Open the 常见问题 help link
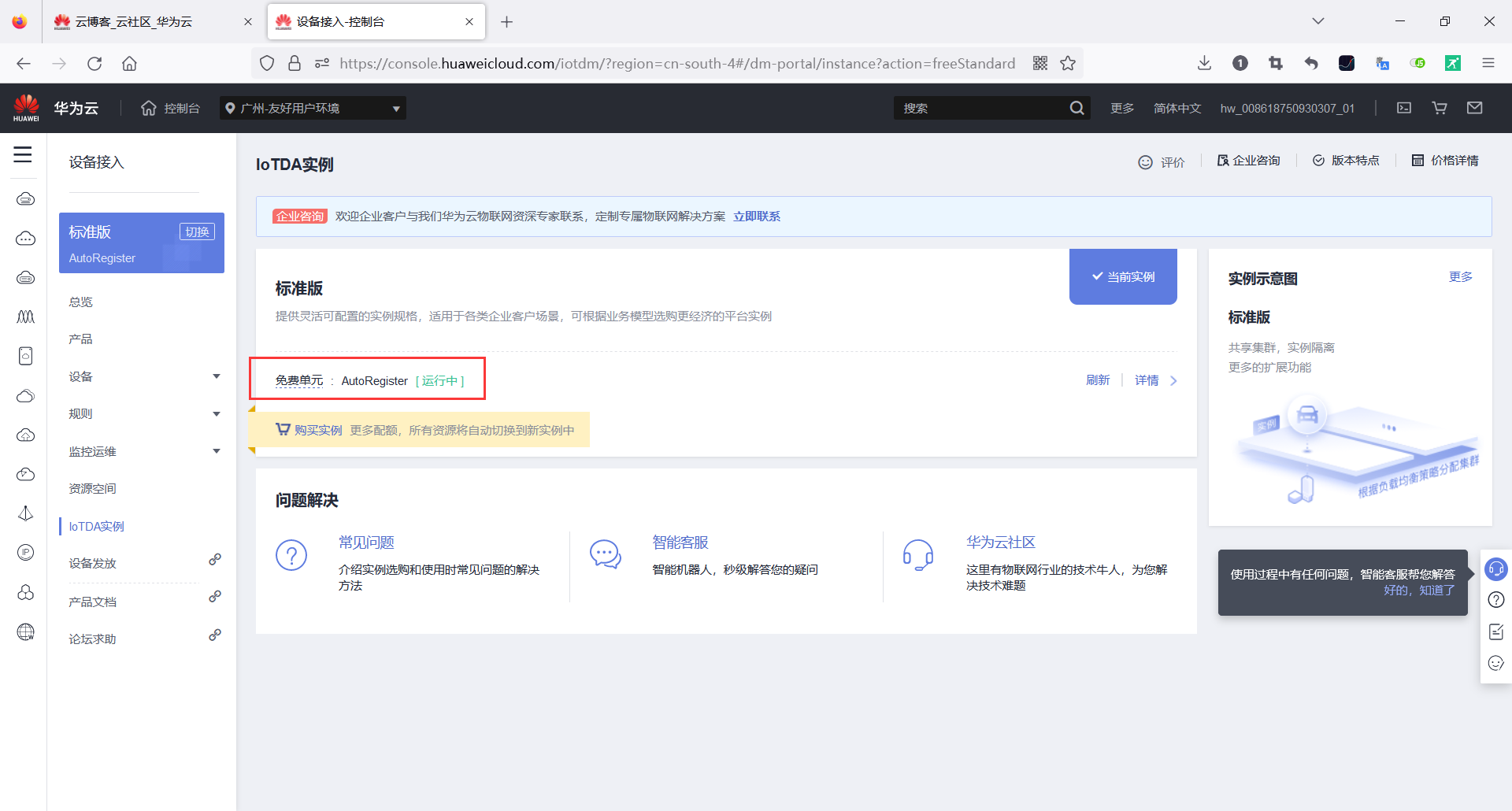This screenshot has height=811, width=1512. [366, 543]
